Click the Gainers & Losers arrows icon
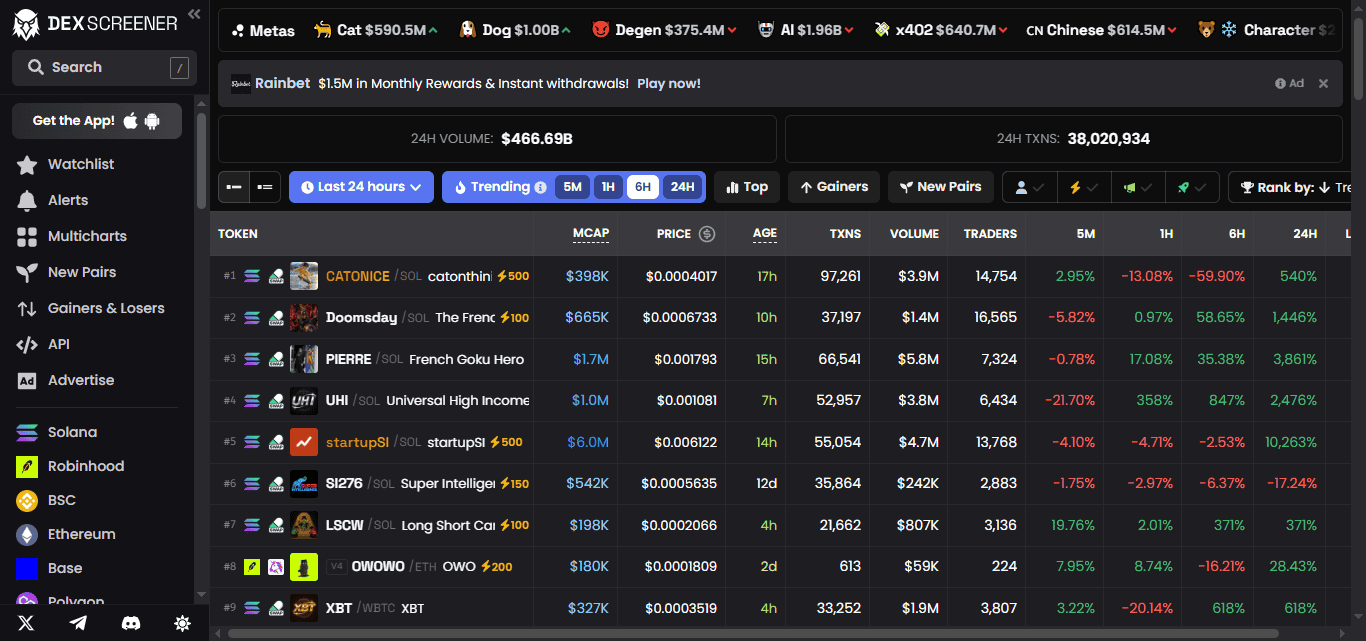This screenshot has height=641, width=1366. tap(27, 308)
